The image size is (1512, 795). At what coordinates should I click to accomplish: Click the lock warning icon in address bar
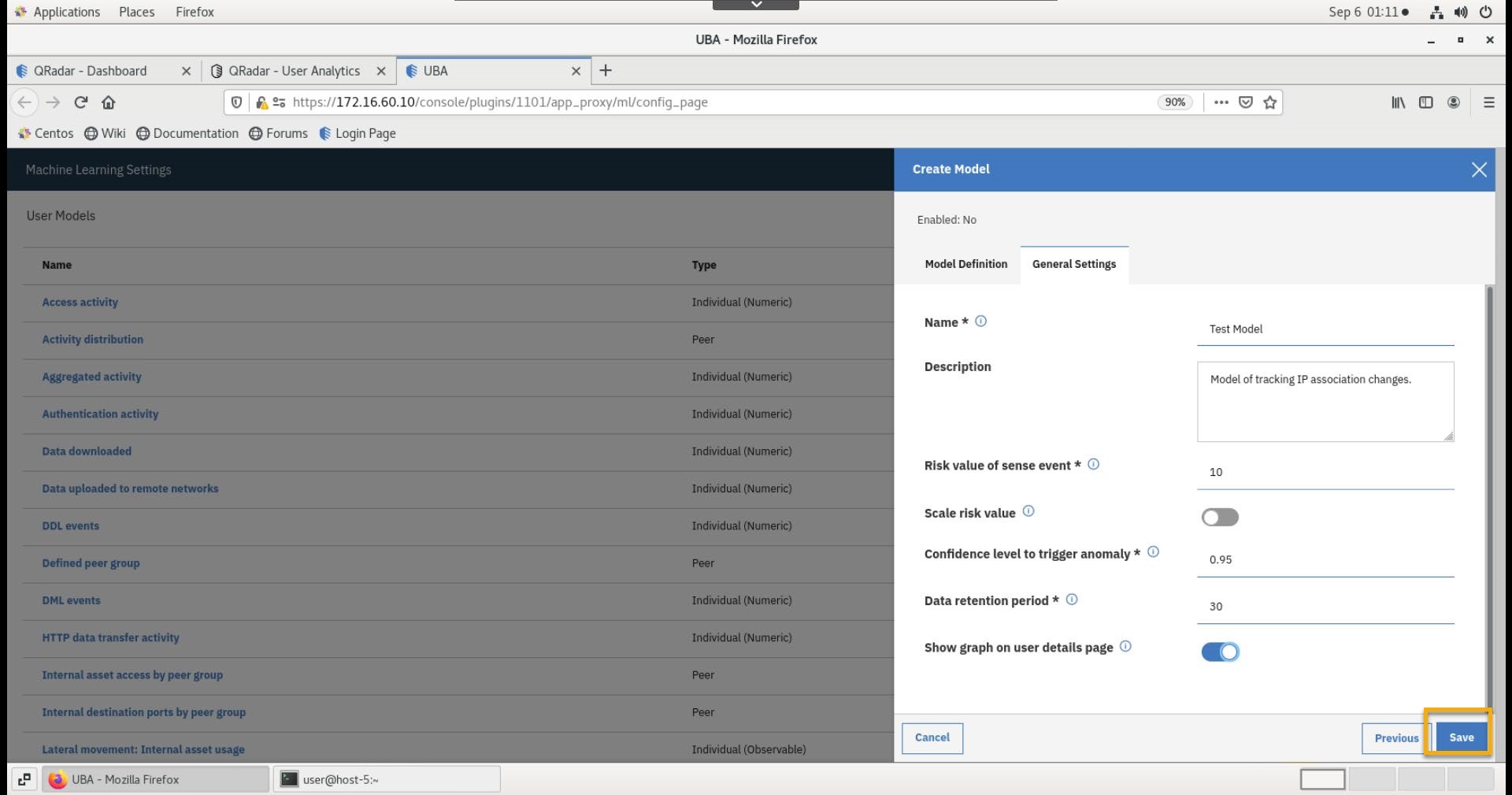(x=261, y=102)
